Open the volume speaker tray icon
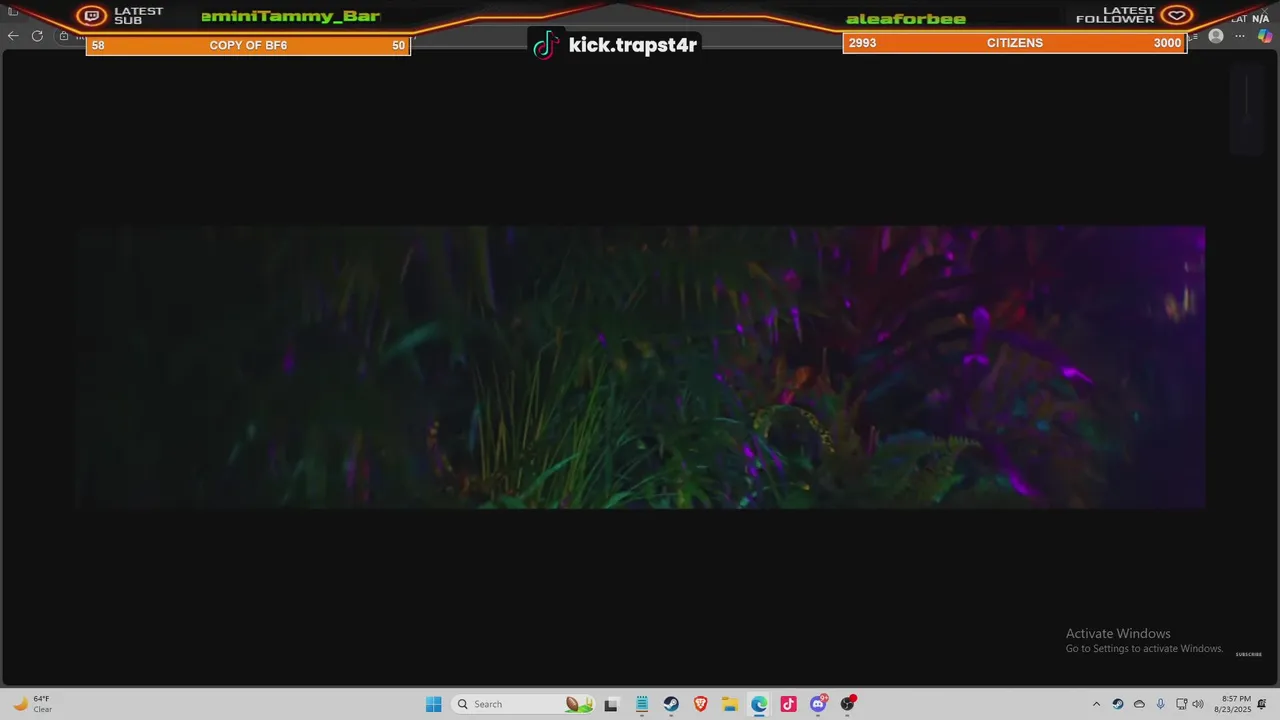This screenshot has height=720, width=1280. pyautogui.click(x=1198, y=704)
